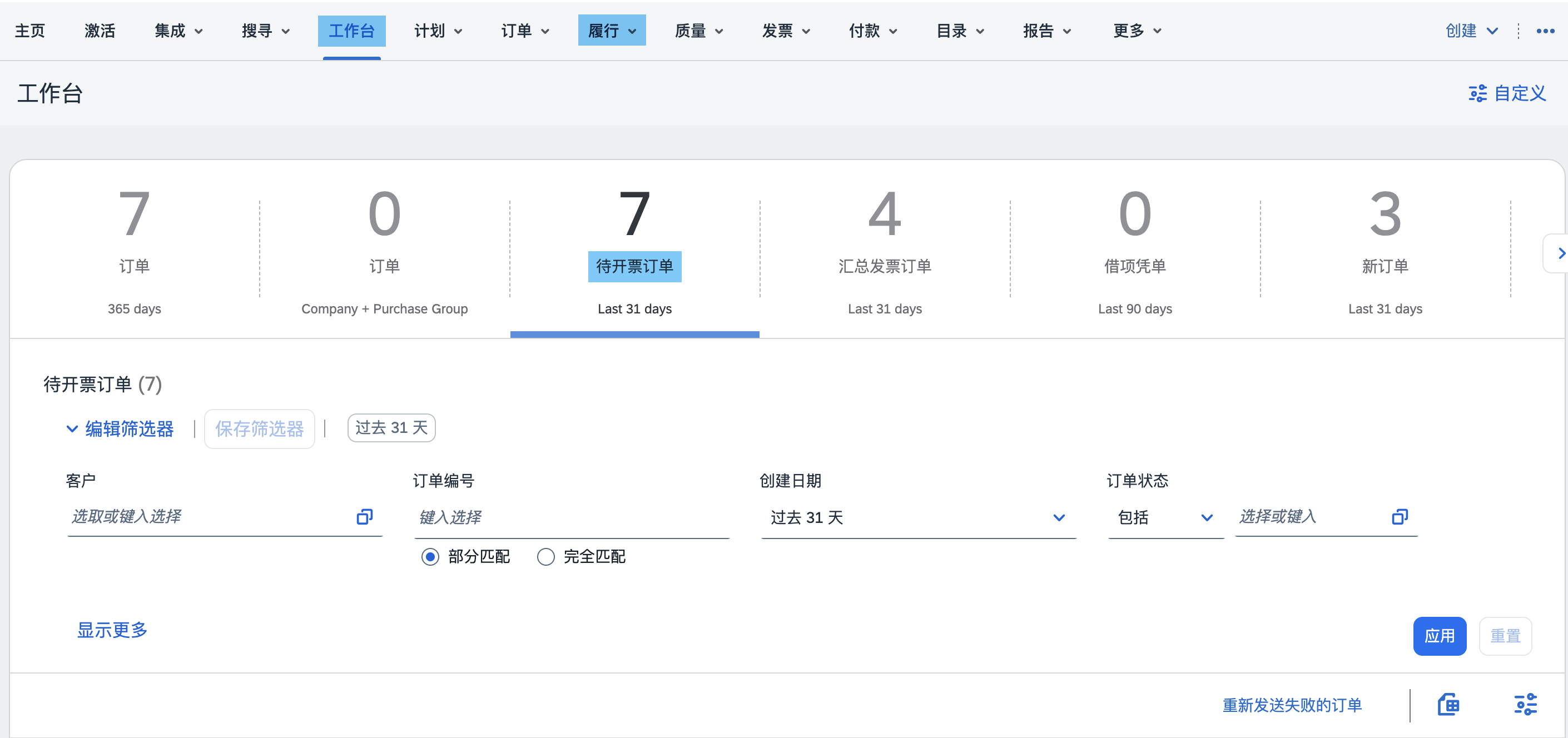1568x738 pixels.
Task: Open the 包括 dropdown under 订单状态
Action: click(1165, 518)
